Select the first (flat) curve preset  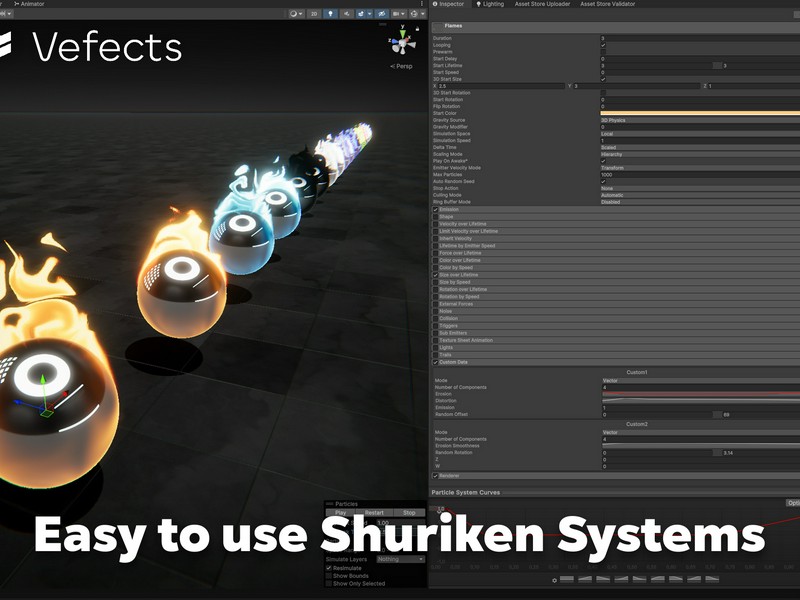(x=567, y=579)
